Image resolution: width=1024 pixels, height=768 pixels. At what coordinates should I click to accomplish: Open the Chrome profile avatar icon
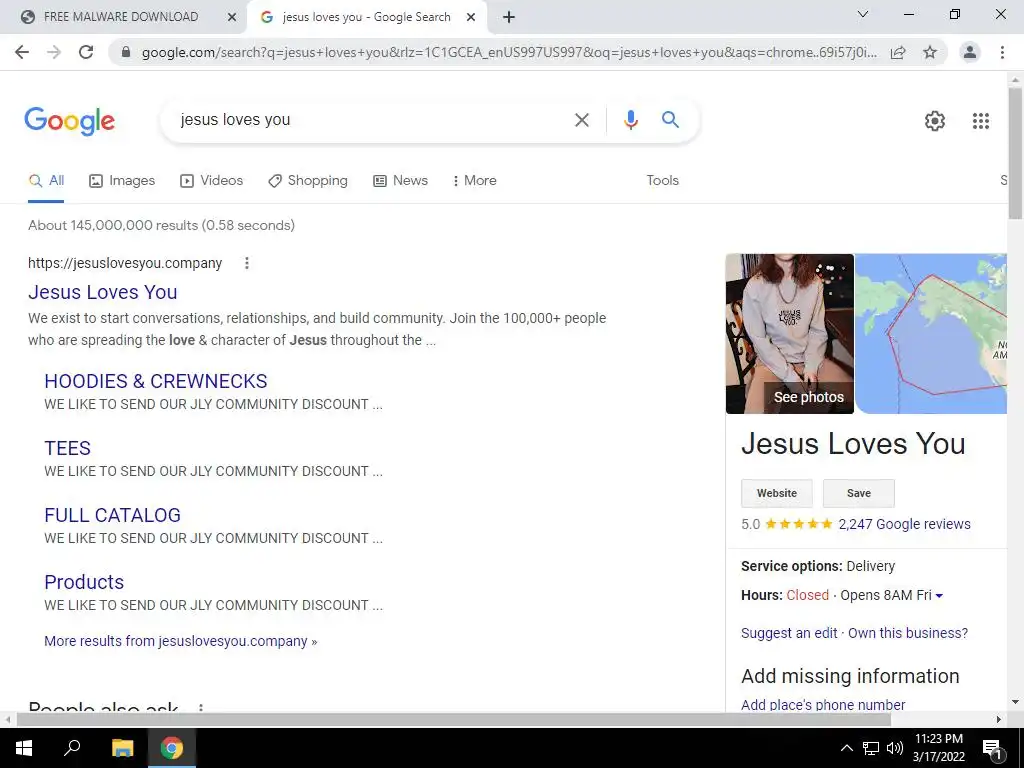pyautogui.click(x=970, y=52)
